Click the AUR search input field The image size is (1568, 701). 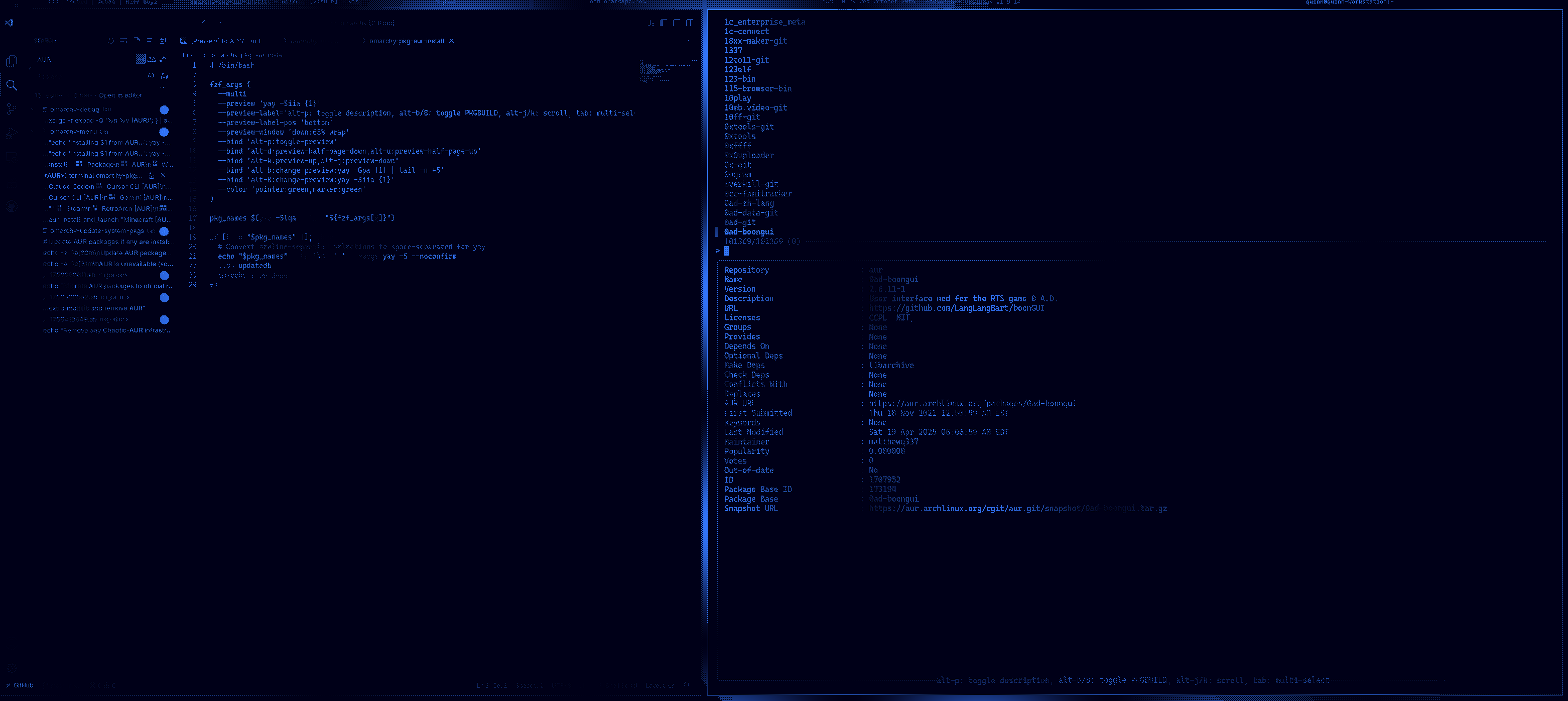click(85, 59)
